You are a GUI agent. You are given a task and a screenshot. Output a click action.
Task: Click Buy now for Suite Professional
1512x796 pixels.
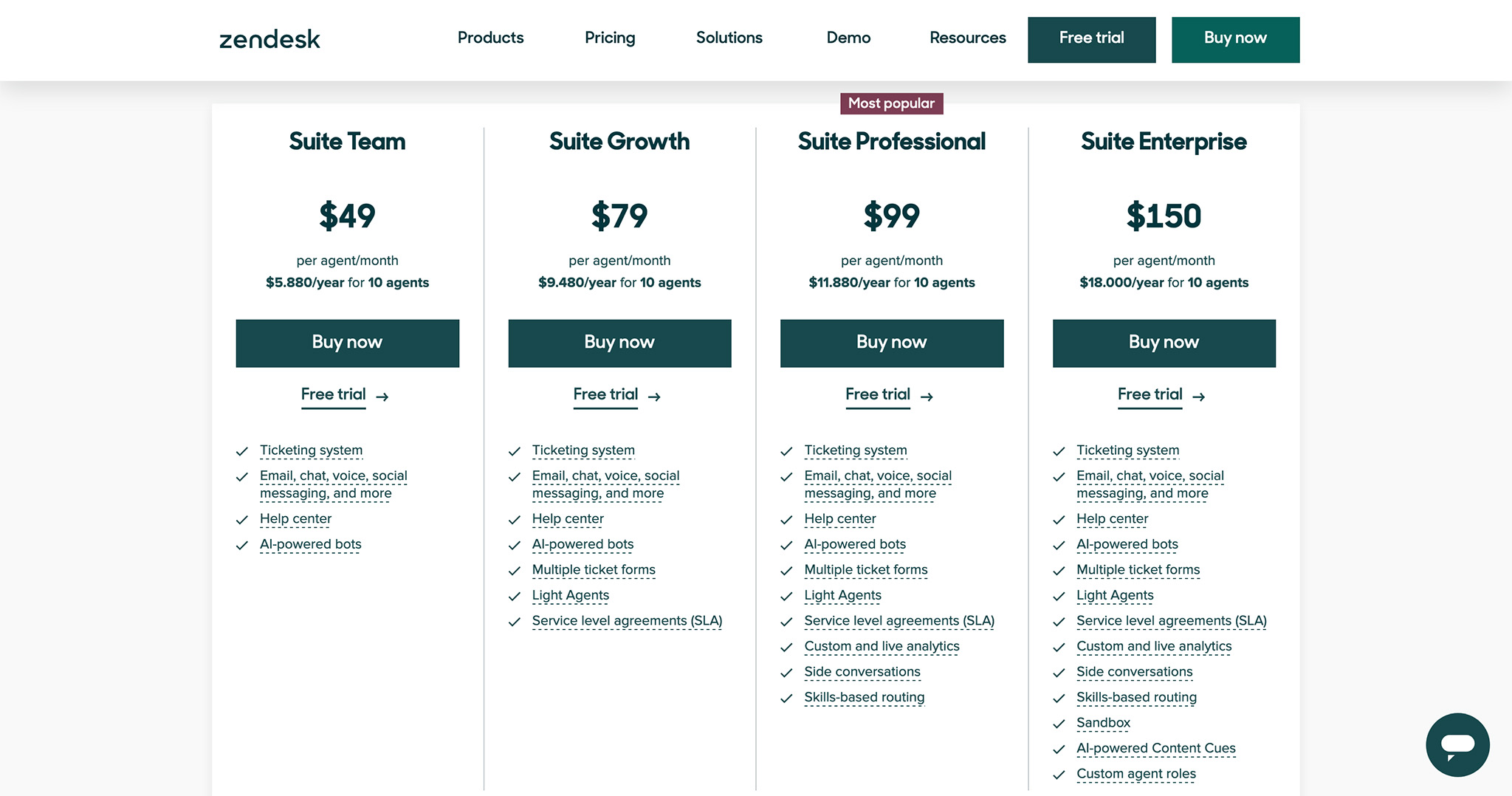[891, 343]
